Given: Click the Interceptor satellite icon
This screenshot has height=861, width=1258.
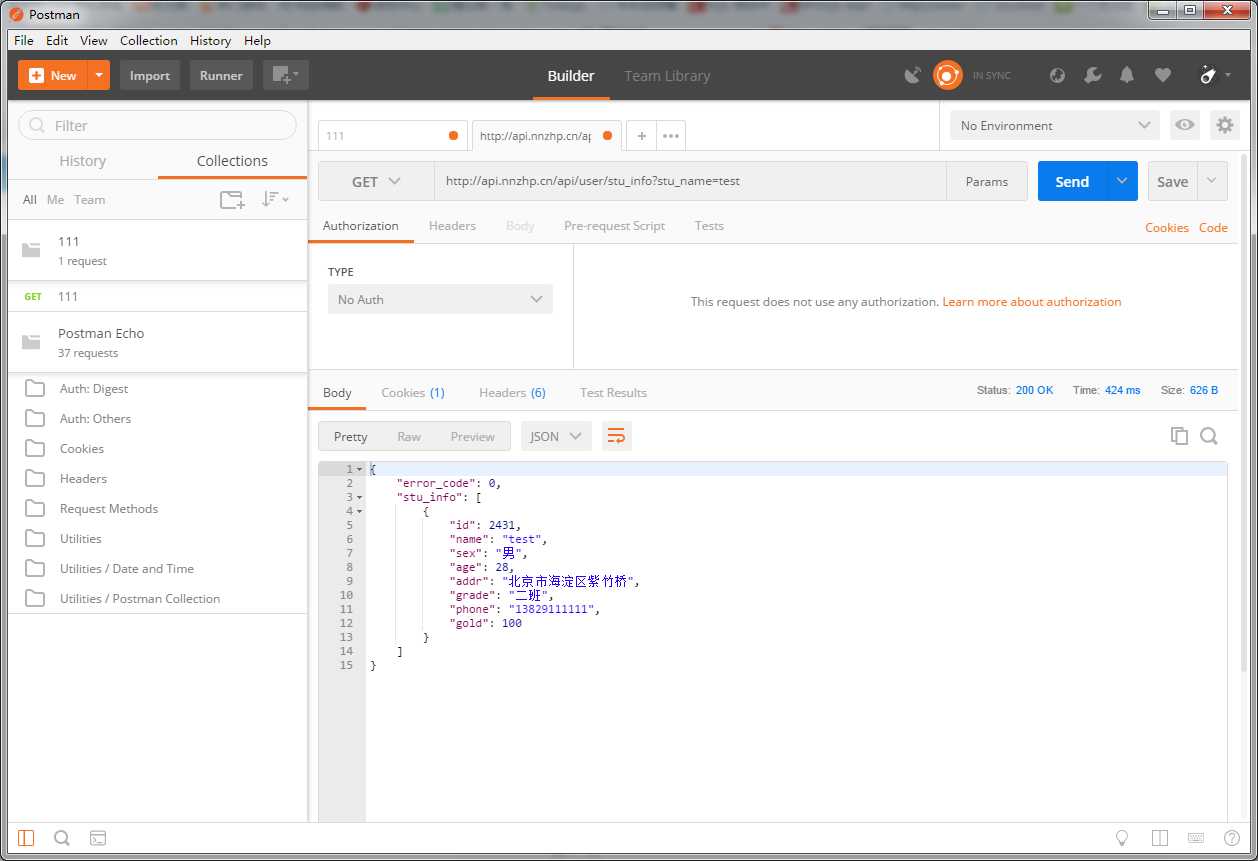Looking at the screenshot, I should pos(912,75).
